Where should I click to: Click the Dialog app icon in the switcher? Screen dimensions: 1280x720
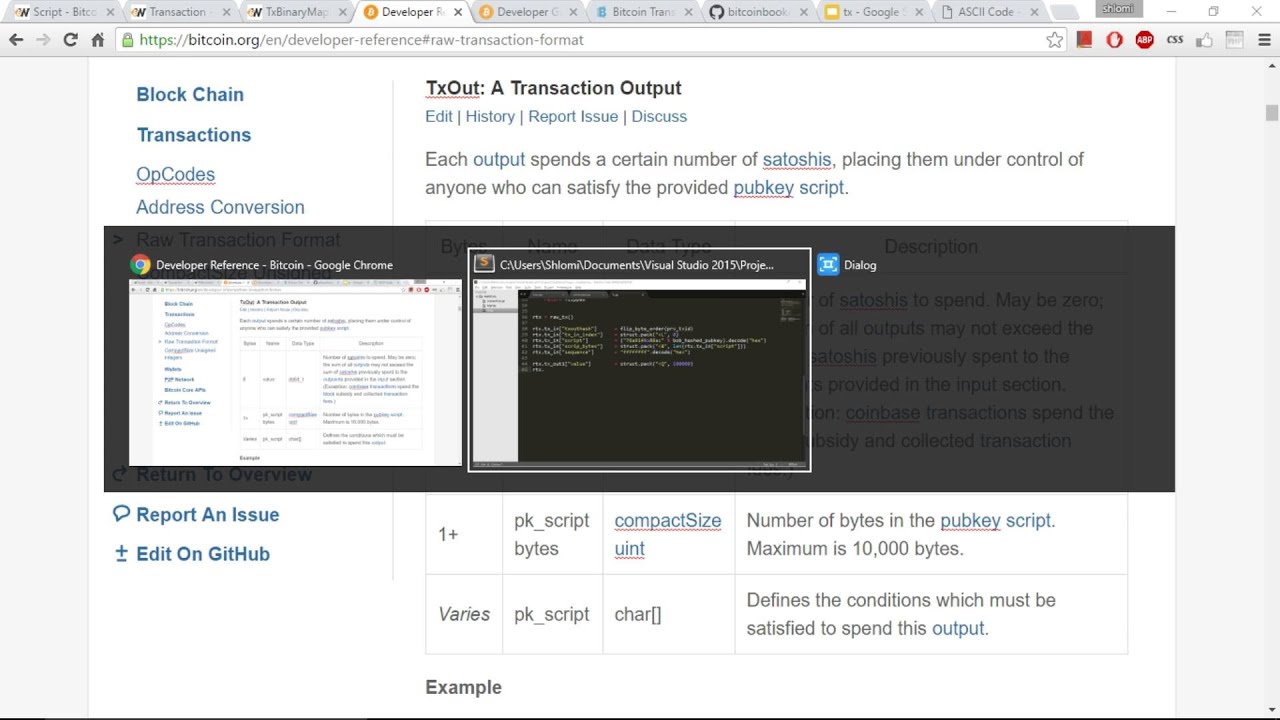[828, 265]
